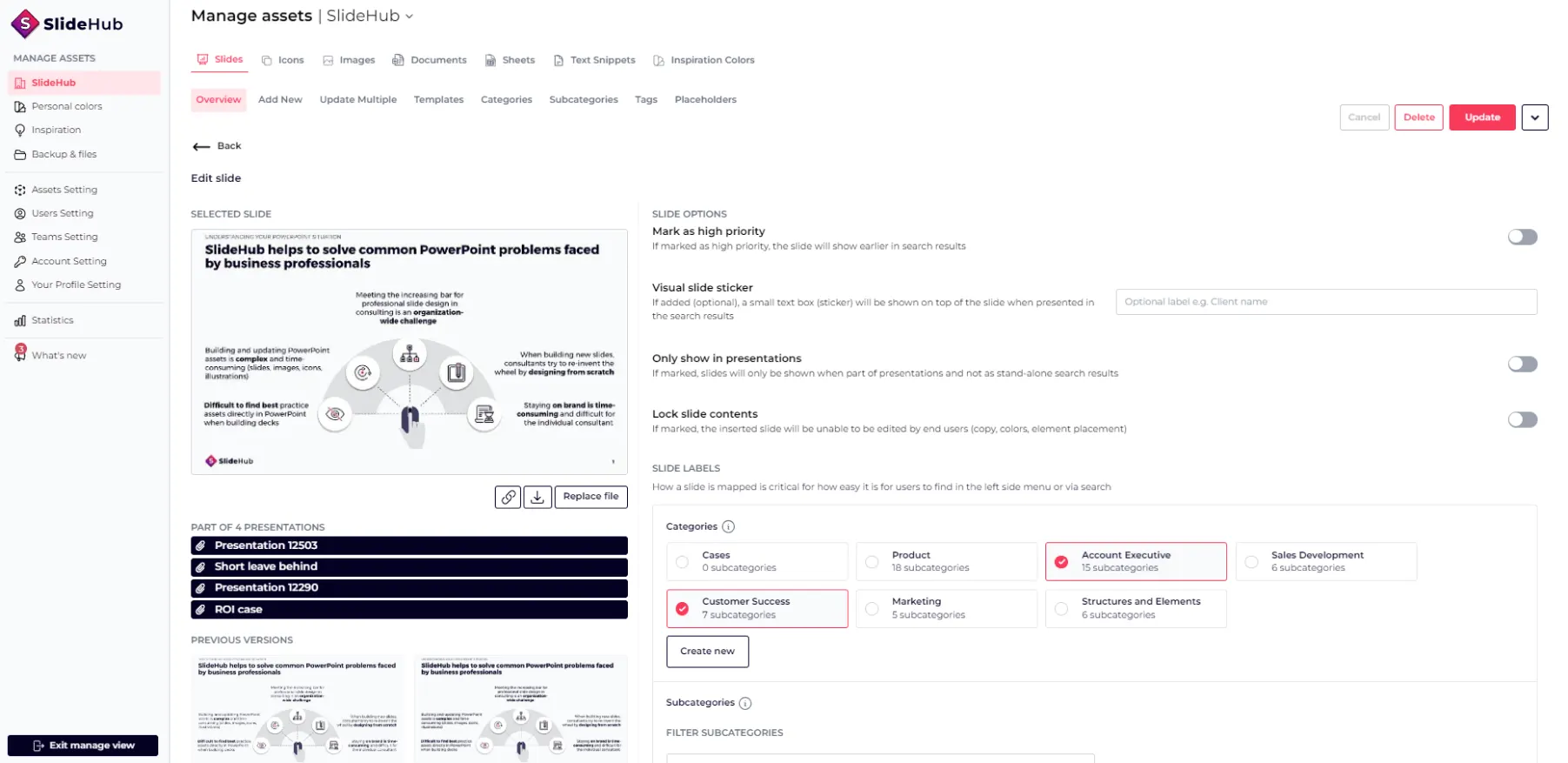This screenshot has height=763, width=1568.
Task: Click the Statistics bar chart icon
Action: tap(20, 320)
